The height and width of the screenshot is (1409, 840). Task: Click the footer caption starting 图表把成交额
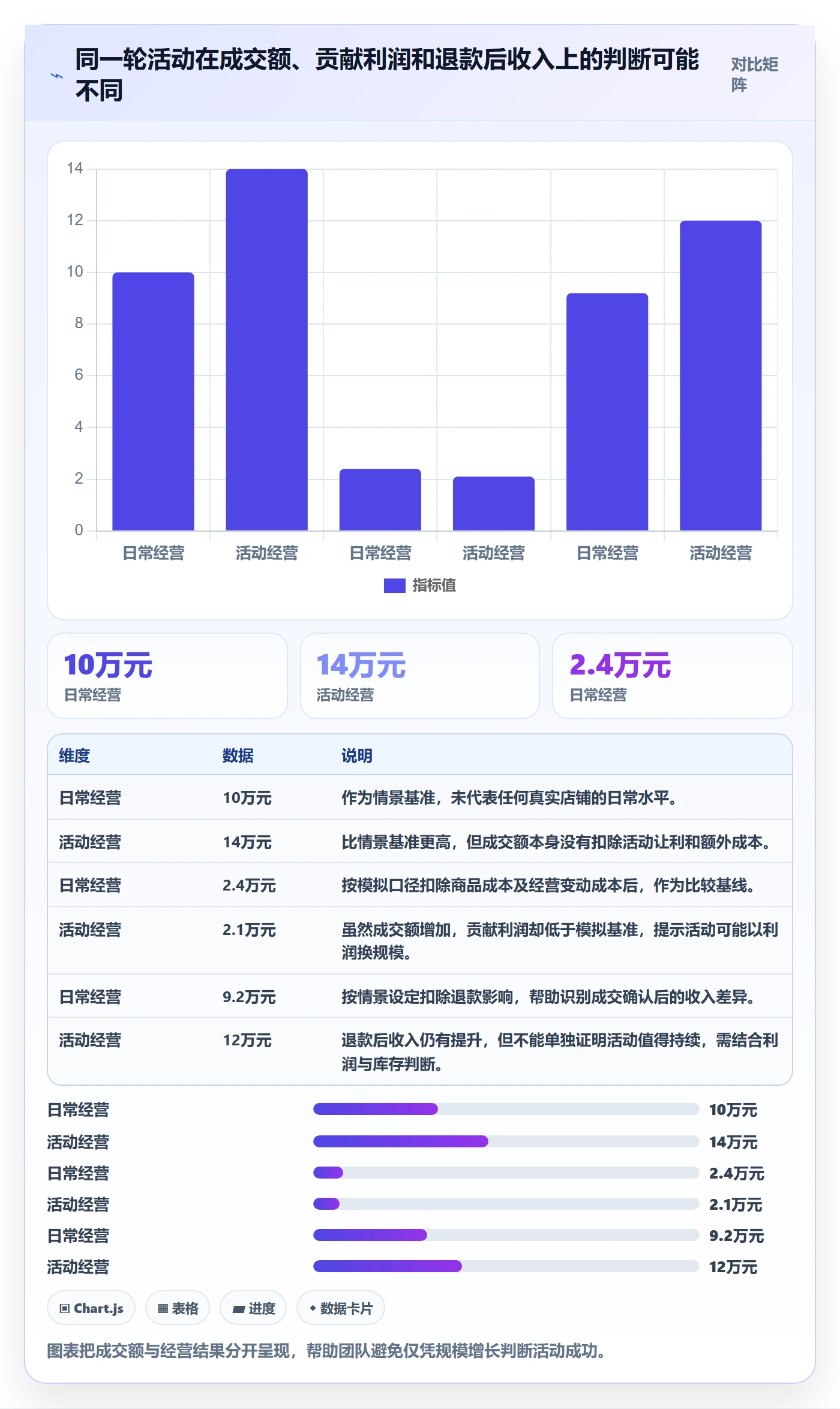[328, 1351]
